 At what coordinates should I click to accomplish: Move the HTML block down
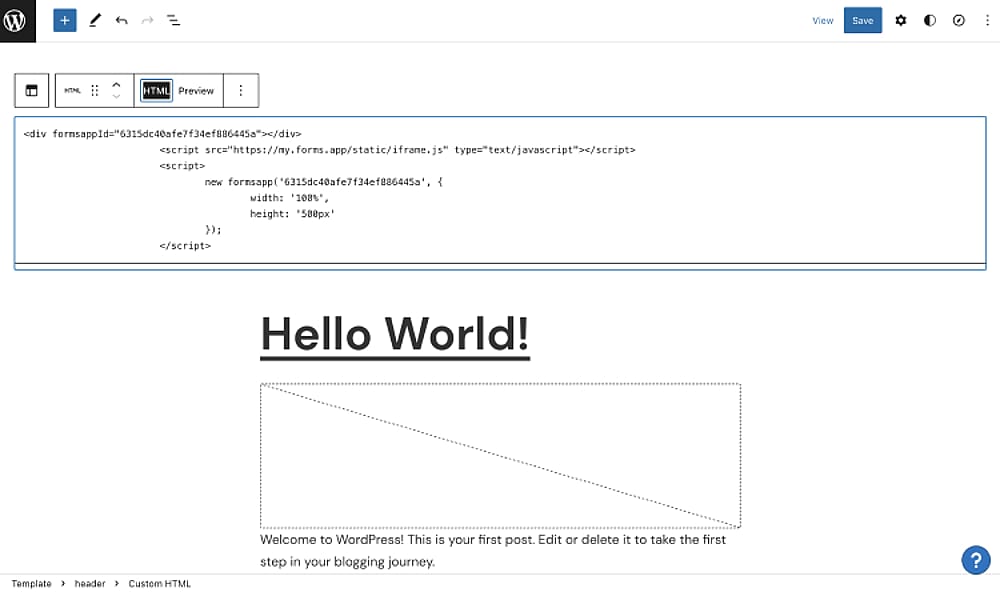pos(116,97)
